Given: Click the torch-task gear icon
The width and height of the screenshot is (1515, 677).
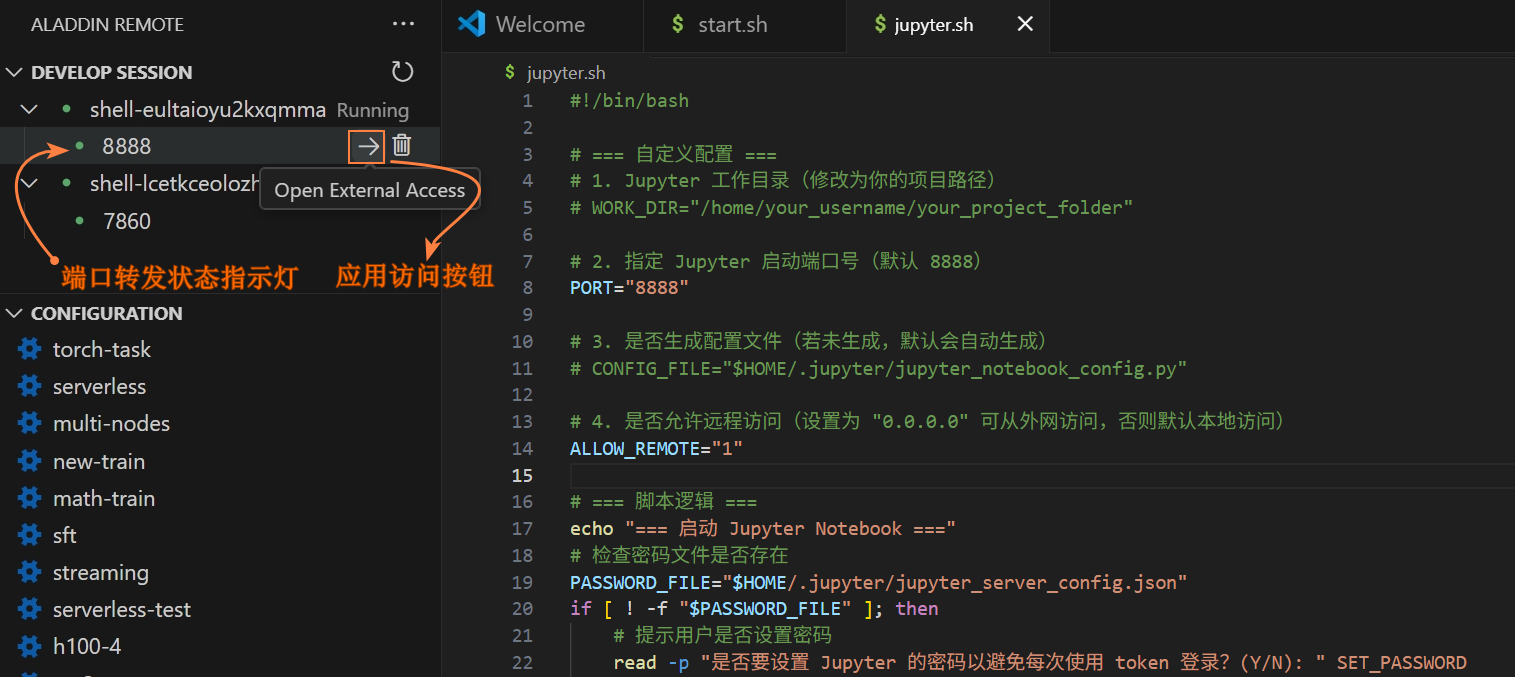Looking at the screenshot, I should pos(30,350).
